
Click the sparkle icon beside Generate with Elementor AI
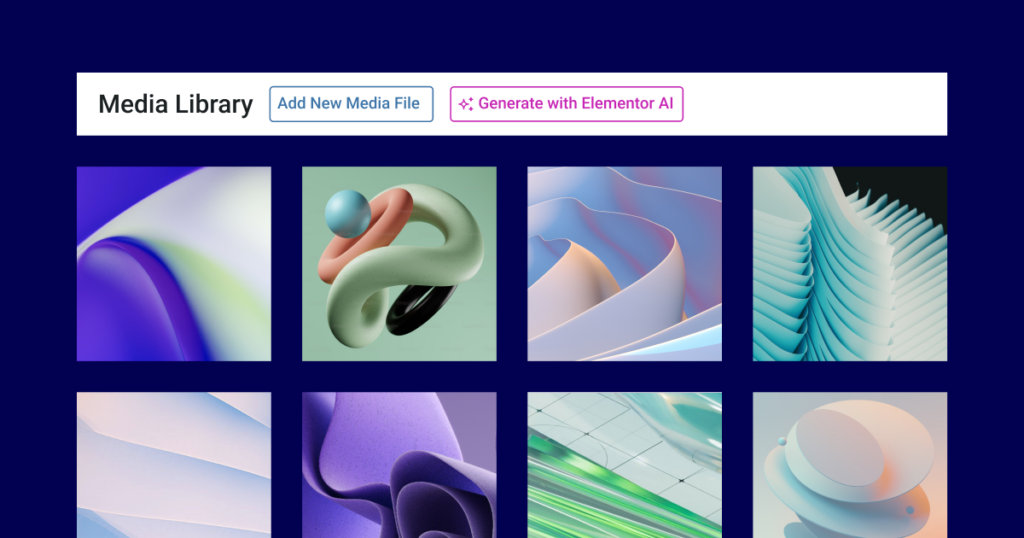466,104
